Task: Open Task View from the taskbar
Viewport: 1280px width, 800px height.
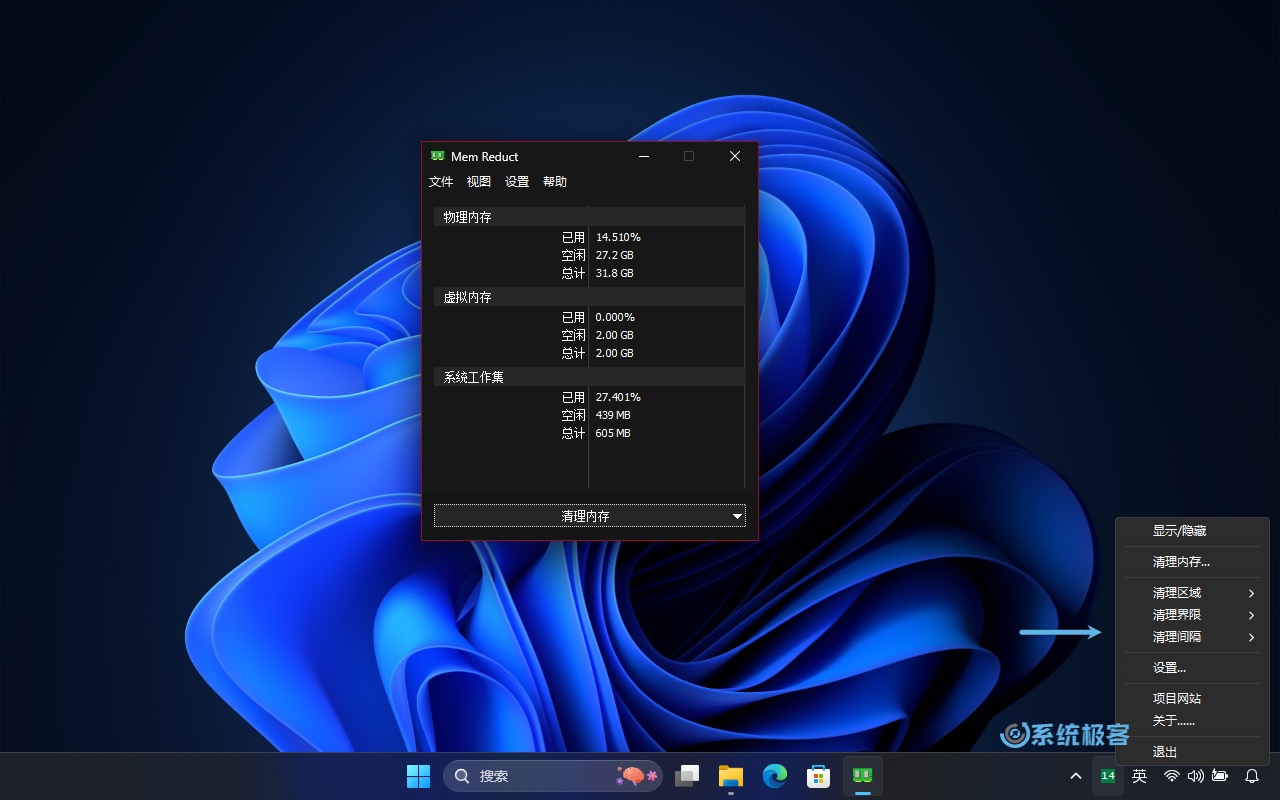Action: coord(687,776)
